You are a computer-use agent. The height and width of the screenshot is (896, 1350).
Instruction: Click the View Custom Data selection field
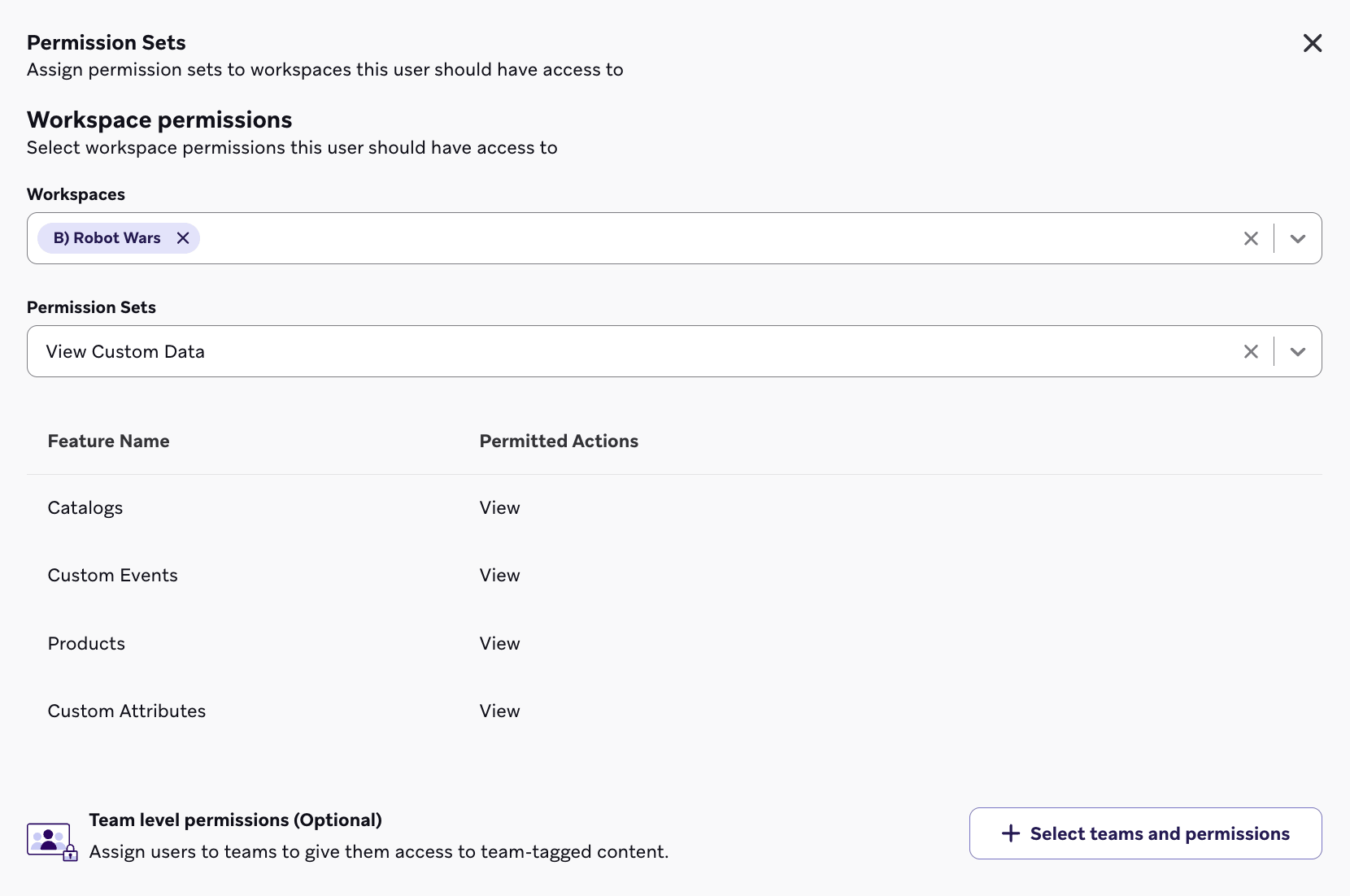(x=674, y=351)
